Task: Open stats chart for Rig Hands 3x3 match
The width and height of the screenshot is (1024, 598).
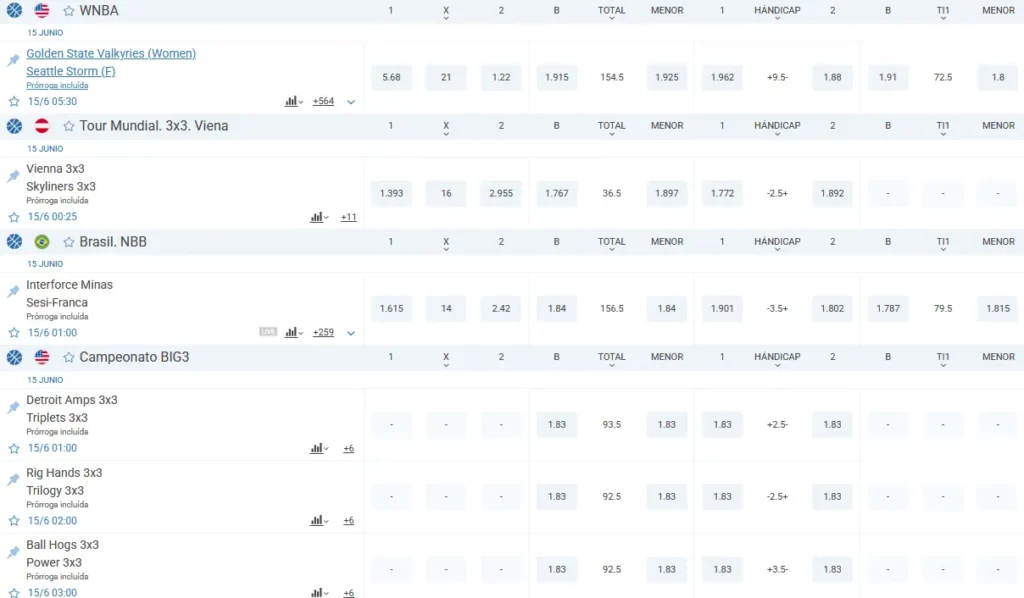Action: (317, 521)
